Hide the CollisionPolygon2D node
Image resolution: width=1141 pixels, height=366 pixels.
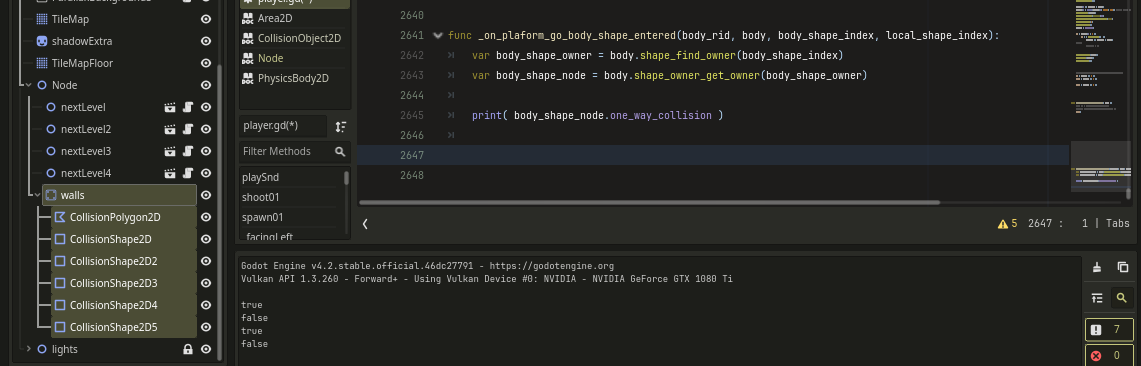pos(206,217)
